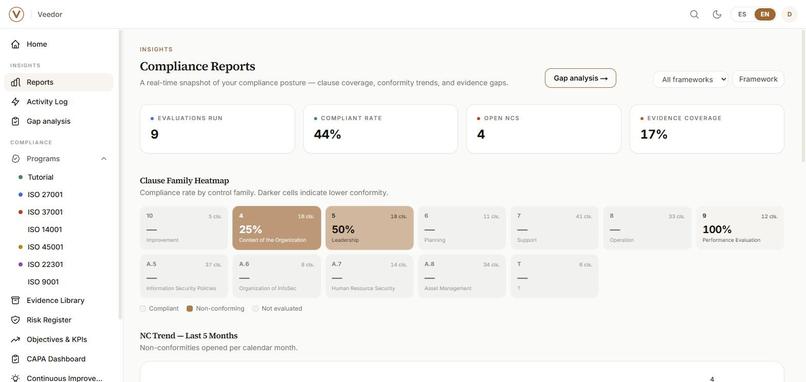Select the Support heatmap cell
This screenshot has height=382, width=806.
(554, 228)
